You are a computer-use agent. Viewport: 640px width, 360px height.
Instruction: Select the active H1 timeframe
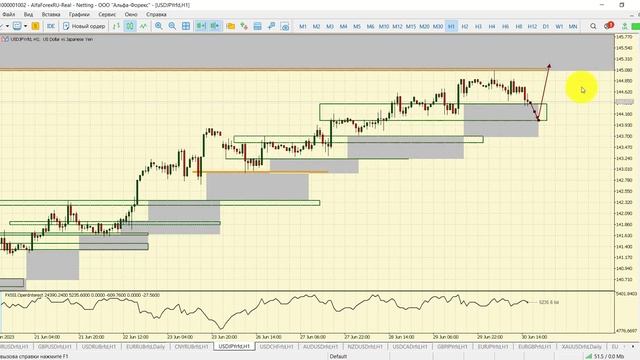tap(451, 26)
